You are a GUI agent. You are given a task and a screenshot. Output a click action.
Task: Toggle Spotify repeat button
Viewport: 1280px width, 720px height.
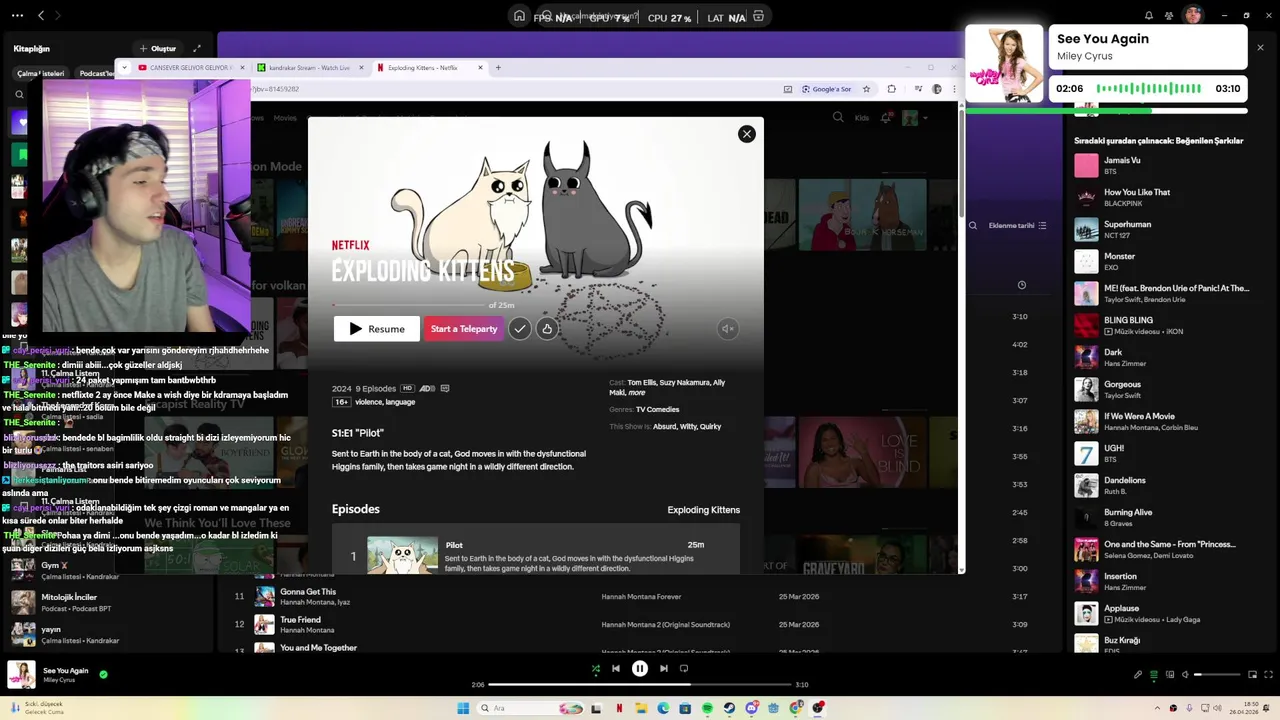[684, 669]
